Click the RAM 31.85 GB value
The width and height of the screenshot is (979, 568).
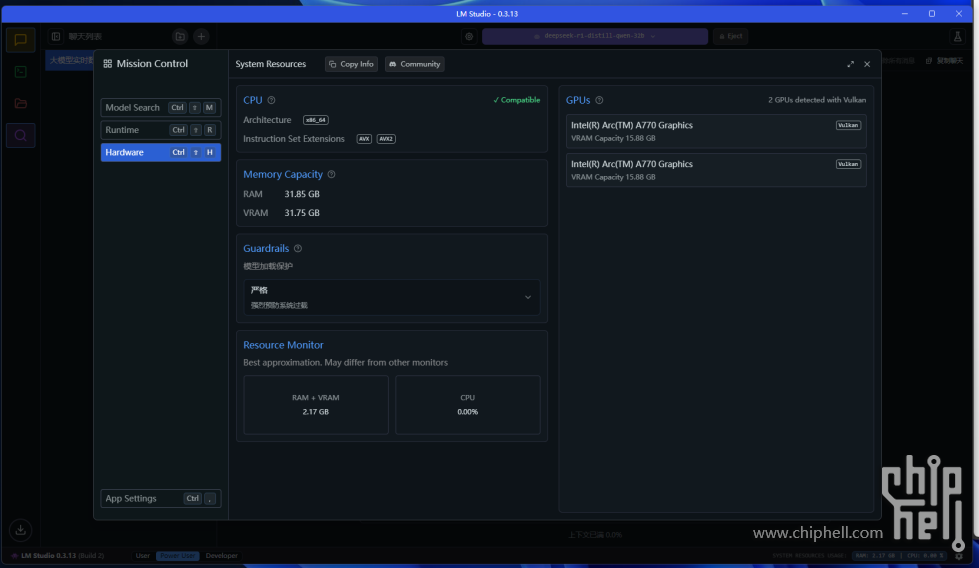click(x=302, y=194)
